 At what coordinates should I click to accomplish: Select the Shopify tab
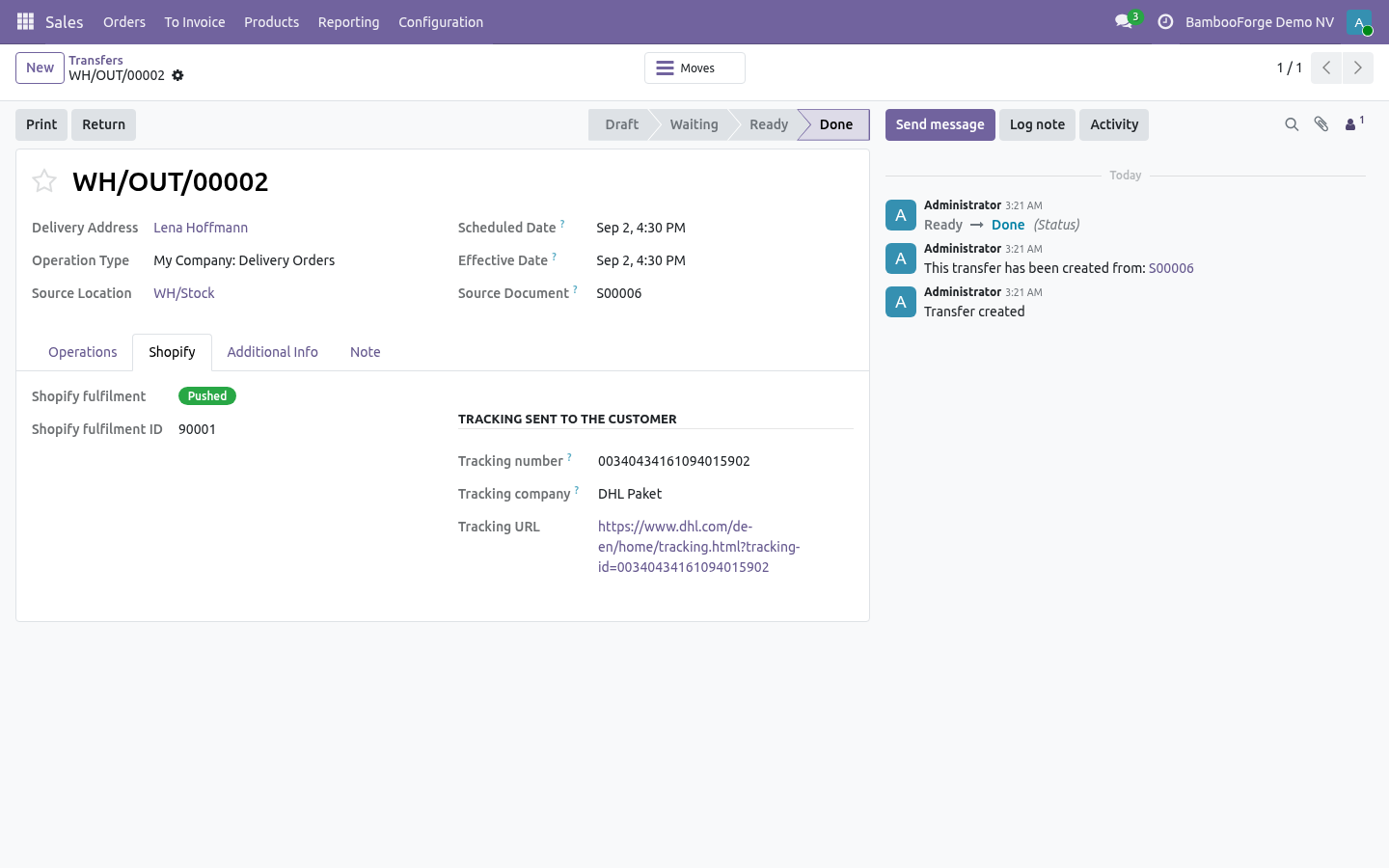pyautogui.click(x=172, y=352)
